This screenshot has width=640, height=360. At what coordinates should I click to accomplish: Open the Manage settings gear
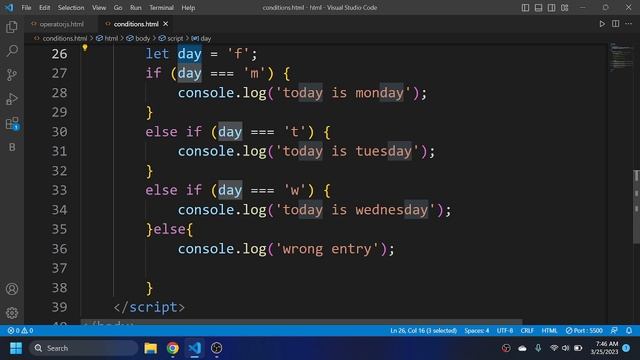[x=12, y=313]
